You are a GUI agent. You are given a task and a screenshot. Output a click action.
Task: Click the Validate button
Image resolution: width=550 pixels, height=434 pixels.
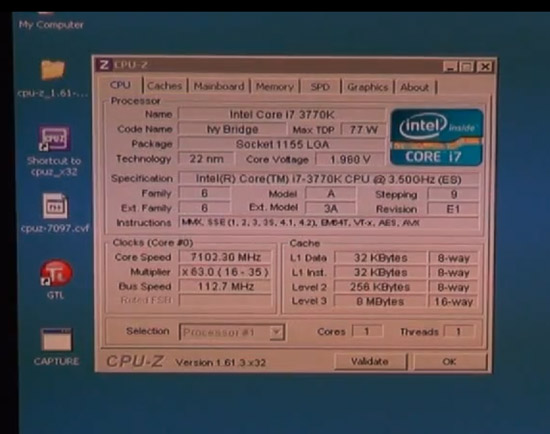click(370, 361)
